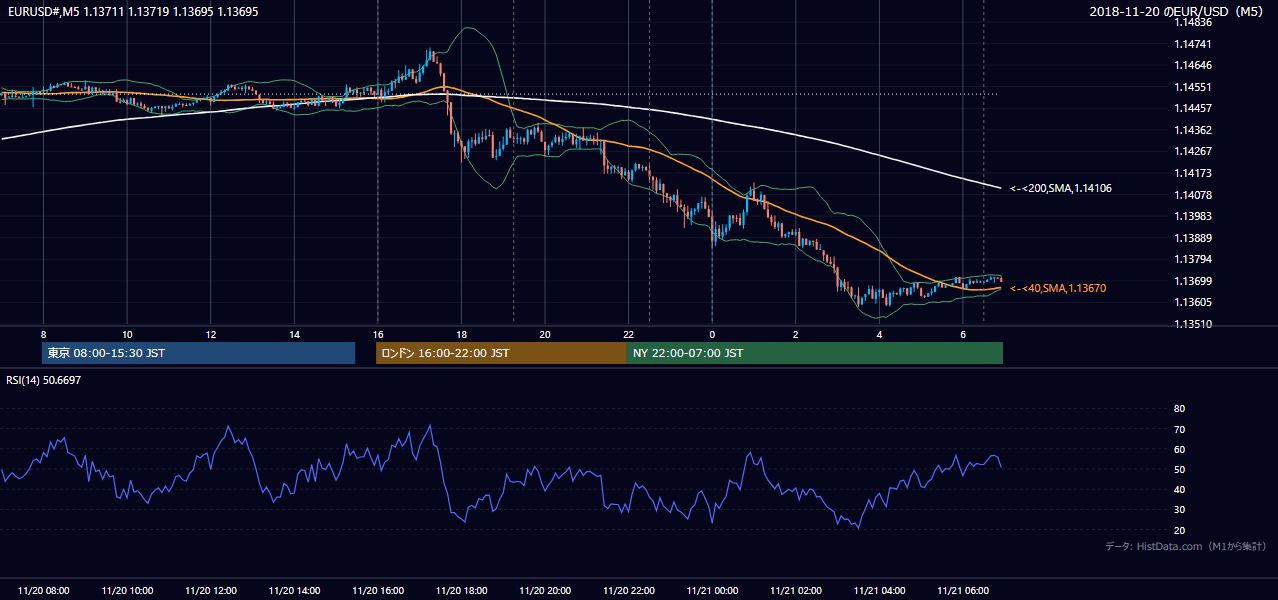The height and width of the screenshot is (600, 1278).
Task: Click the bottom date label 11/21 00:00
Action: tap(712, 591)
